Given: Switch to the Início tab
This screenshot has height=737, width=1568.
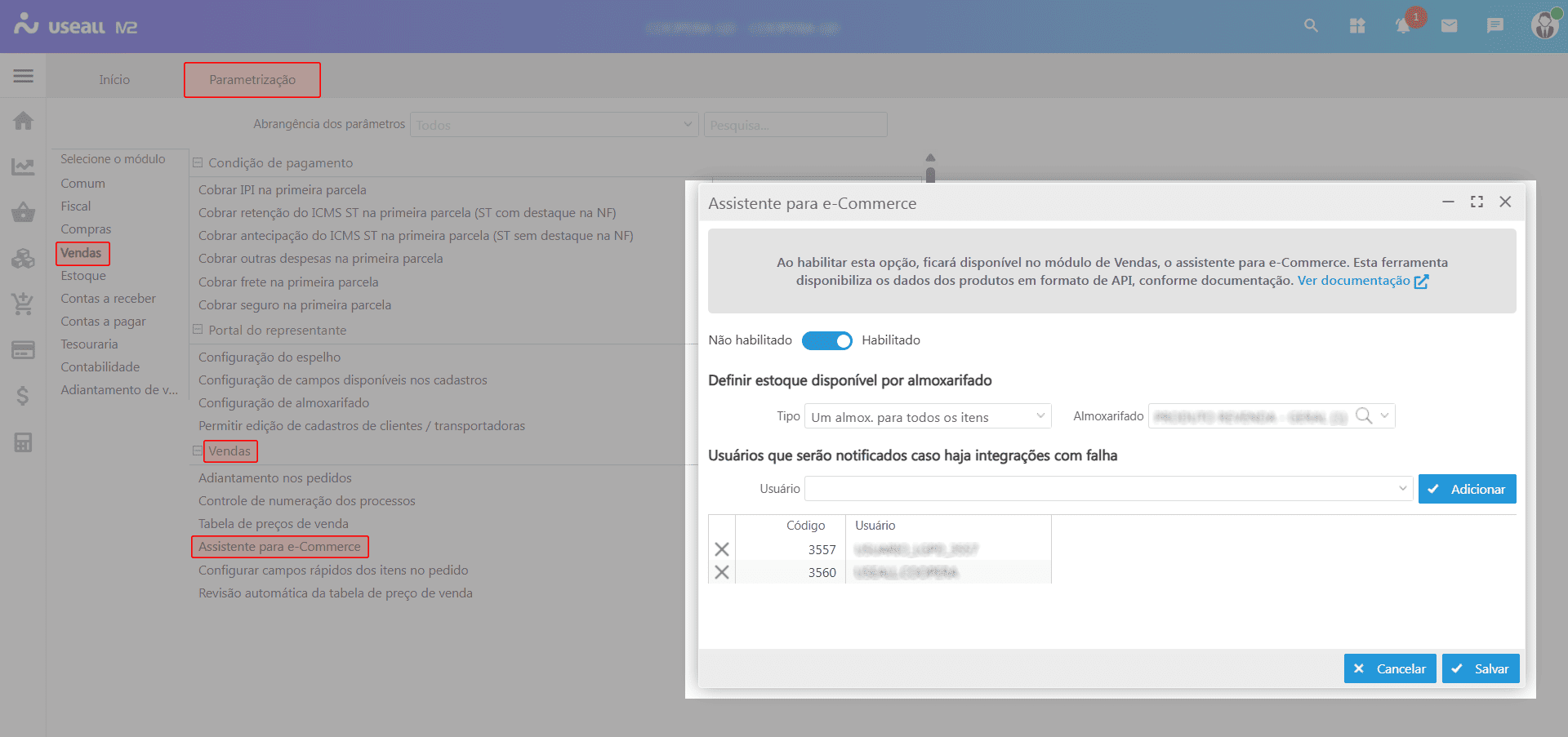Looking at the screenshot, I should 114,80.
